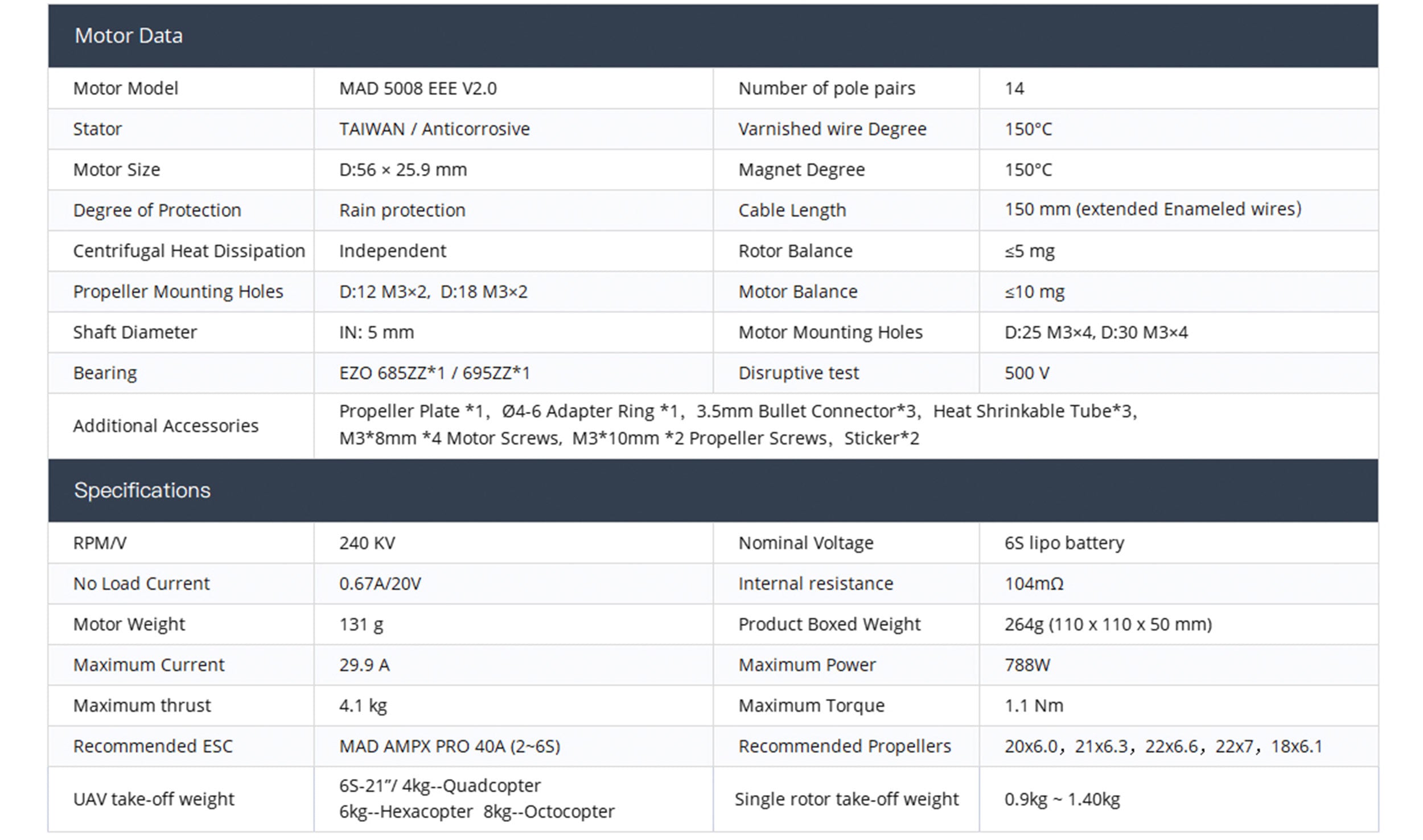Select the Cable Length 150 mm cell
The image size is (1423, 840).
tap(1153, 209)
